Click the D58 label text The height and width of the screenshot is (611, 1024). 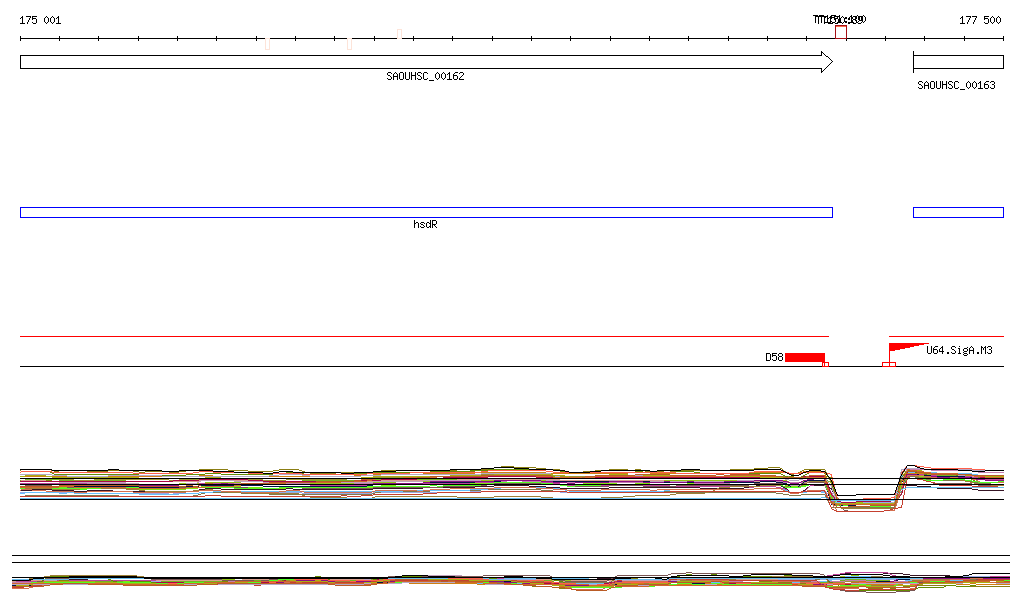tap(774, 357)
